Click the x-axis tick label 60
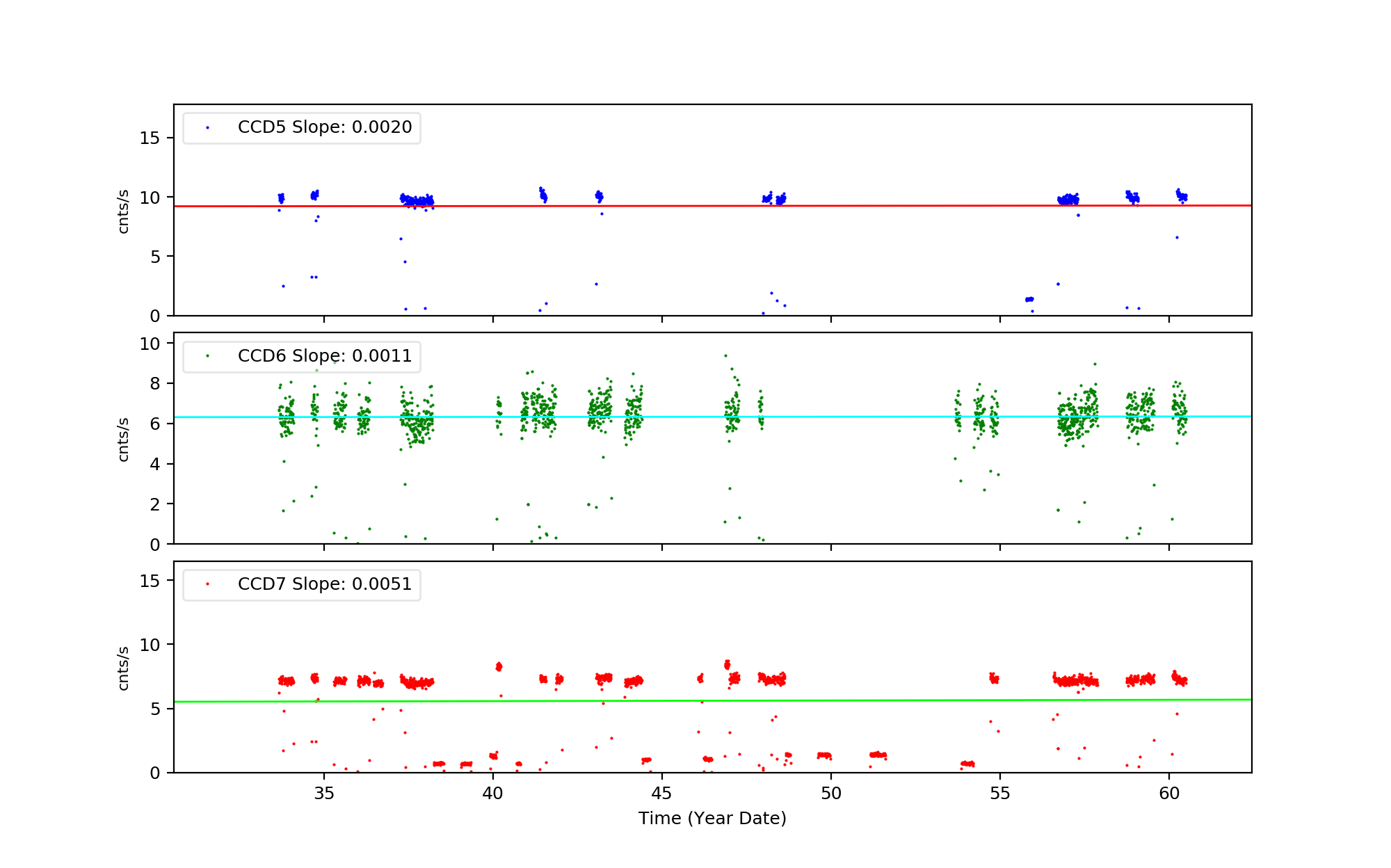Viewport: 1391px width, 868px height. (x=1169, y=794)
